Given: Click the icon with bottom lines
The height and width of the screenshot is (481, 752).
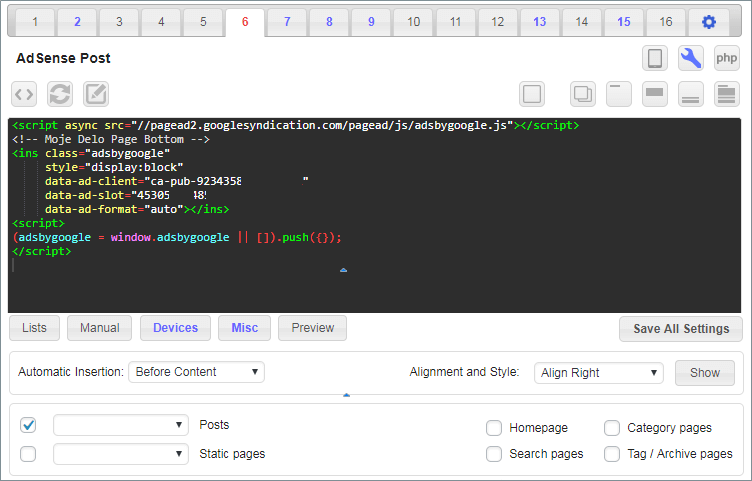Looking at the screenshot, I should pyautogui.click(x=691, y=94).
